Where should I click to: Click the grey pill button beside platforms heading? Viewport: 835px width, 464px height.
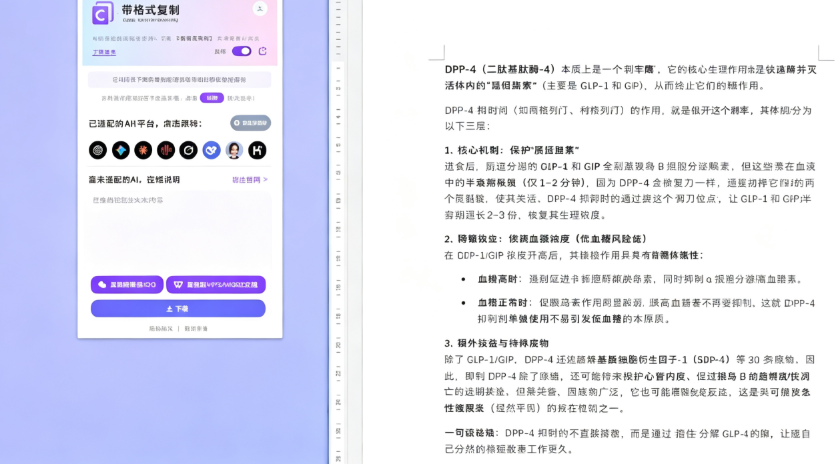250,123
